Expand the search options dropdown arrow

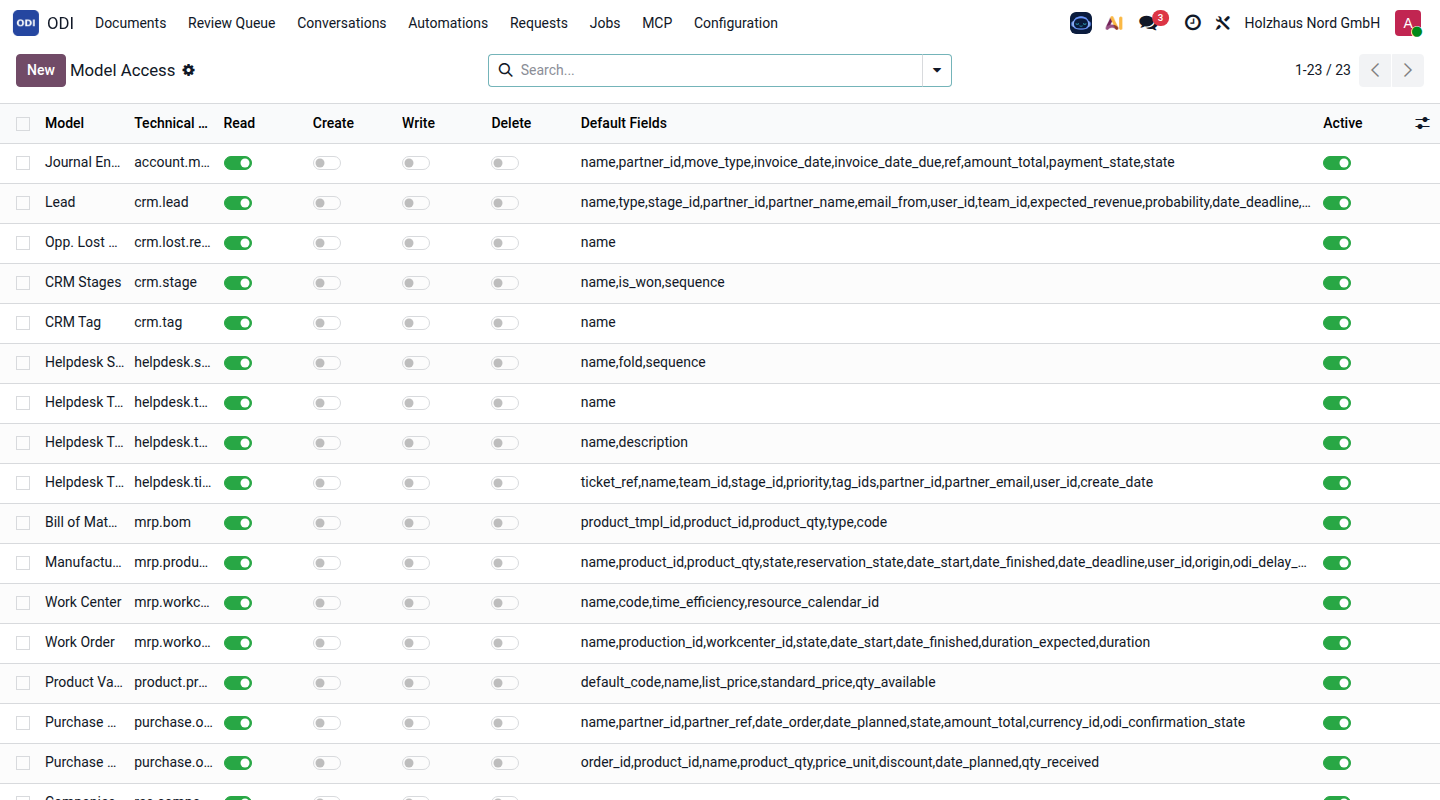937,70
